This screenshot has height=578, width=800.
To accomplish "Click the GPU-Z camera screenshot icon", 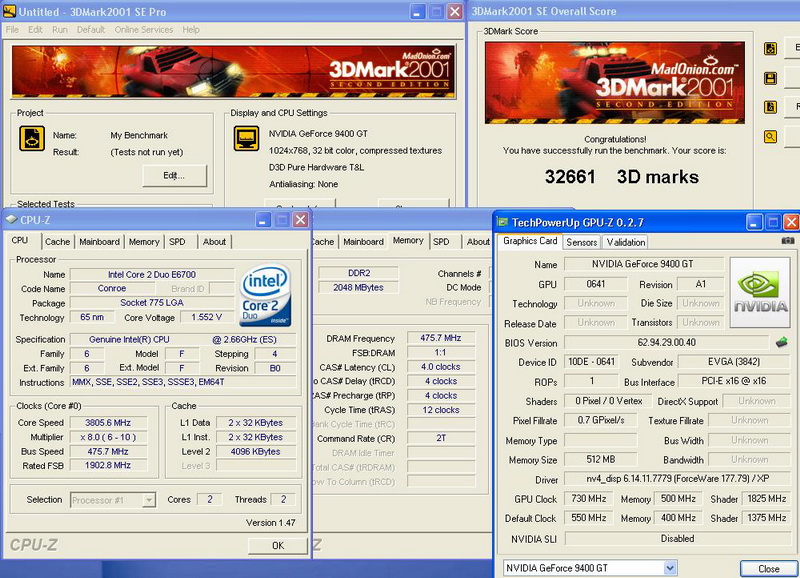I will pyautogui.click(x=788, y=240).
